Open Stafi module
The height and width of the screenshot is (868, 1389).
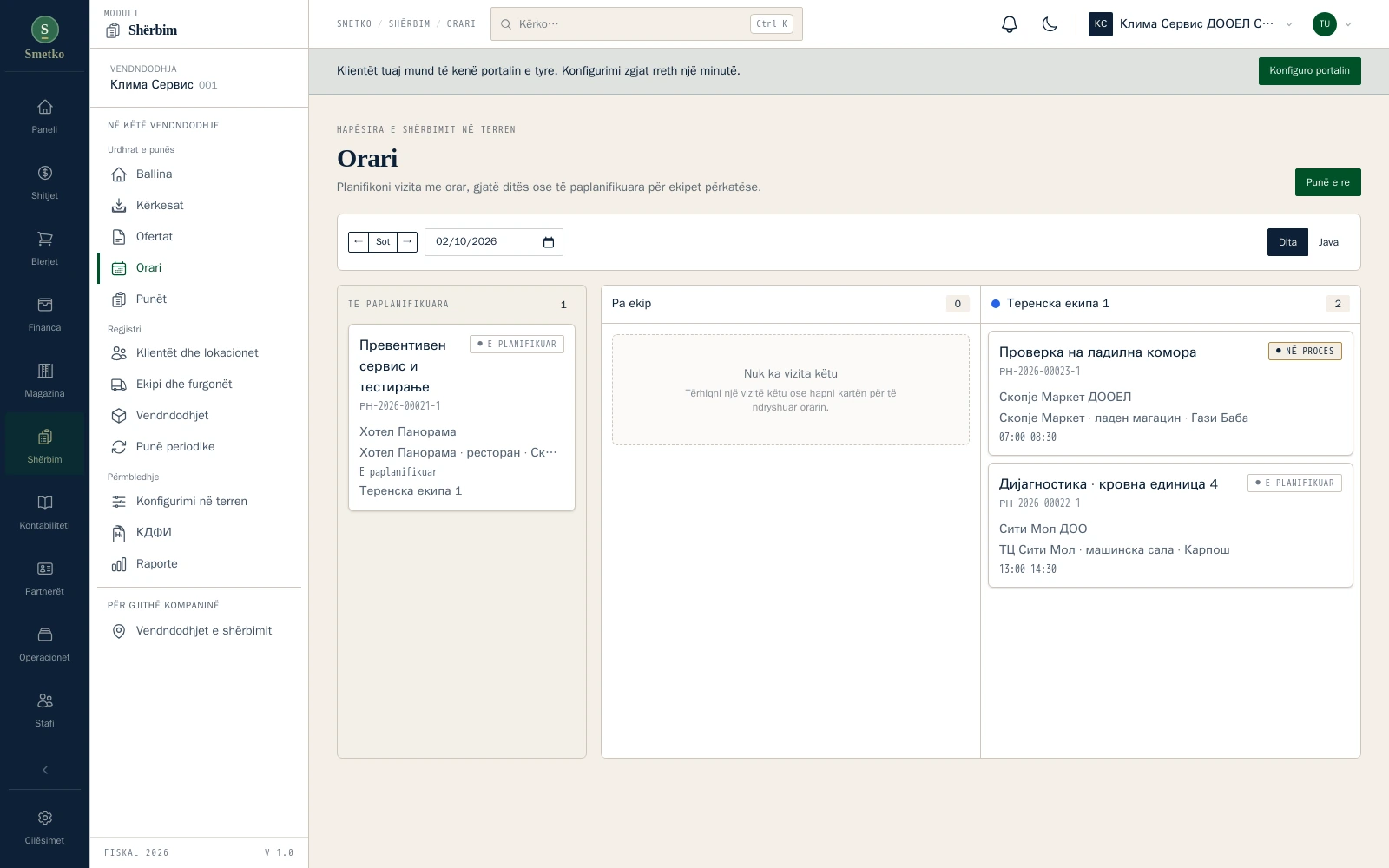pos(44,711)
